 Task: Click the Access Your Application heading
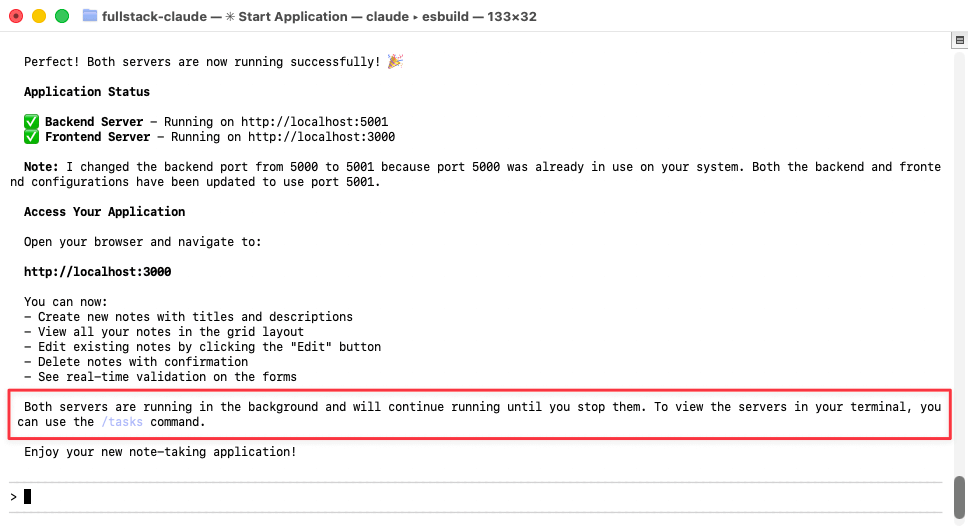tap(104, 212)
